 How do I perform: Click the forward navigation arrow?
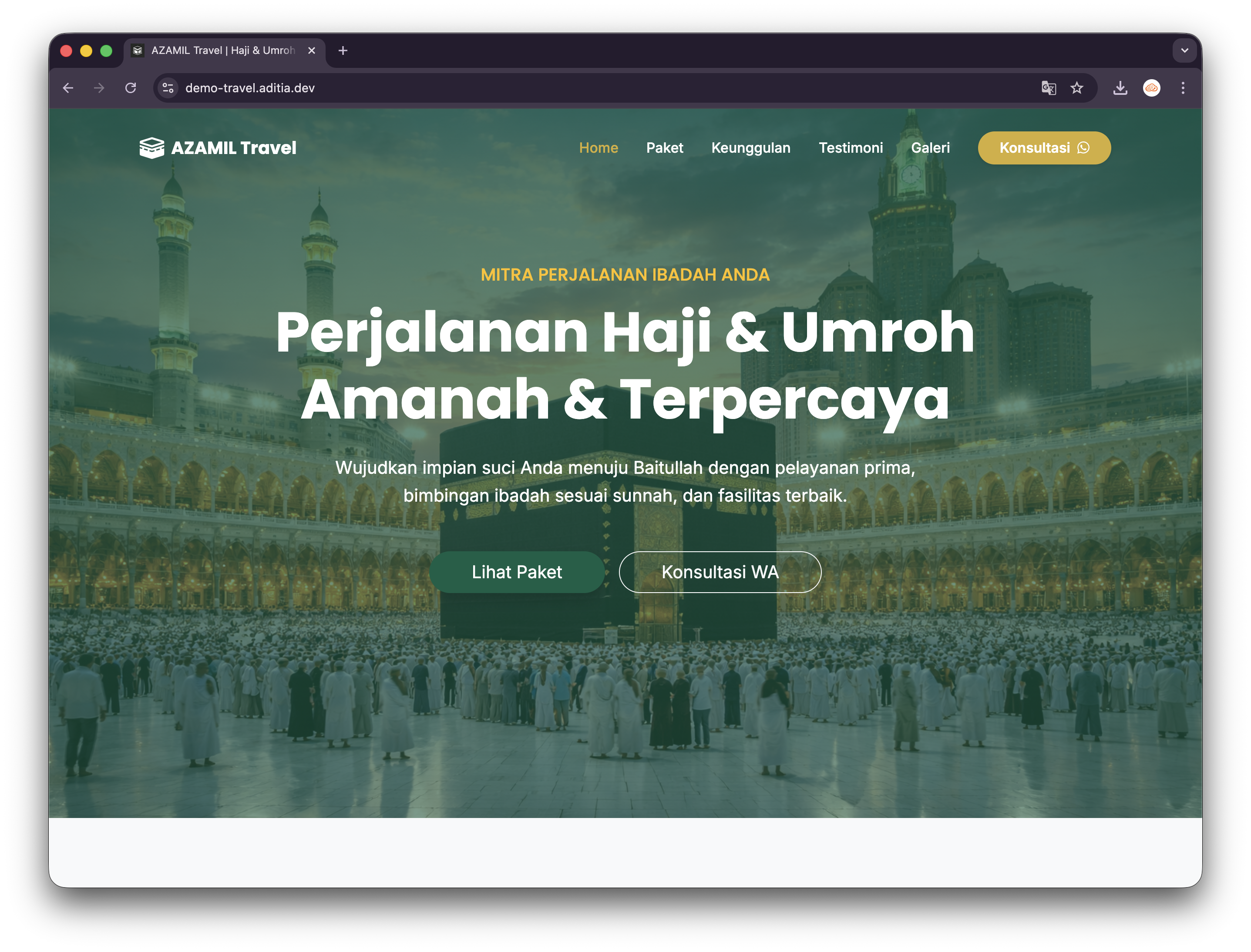[99, 88]
